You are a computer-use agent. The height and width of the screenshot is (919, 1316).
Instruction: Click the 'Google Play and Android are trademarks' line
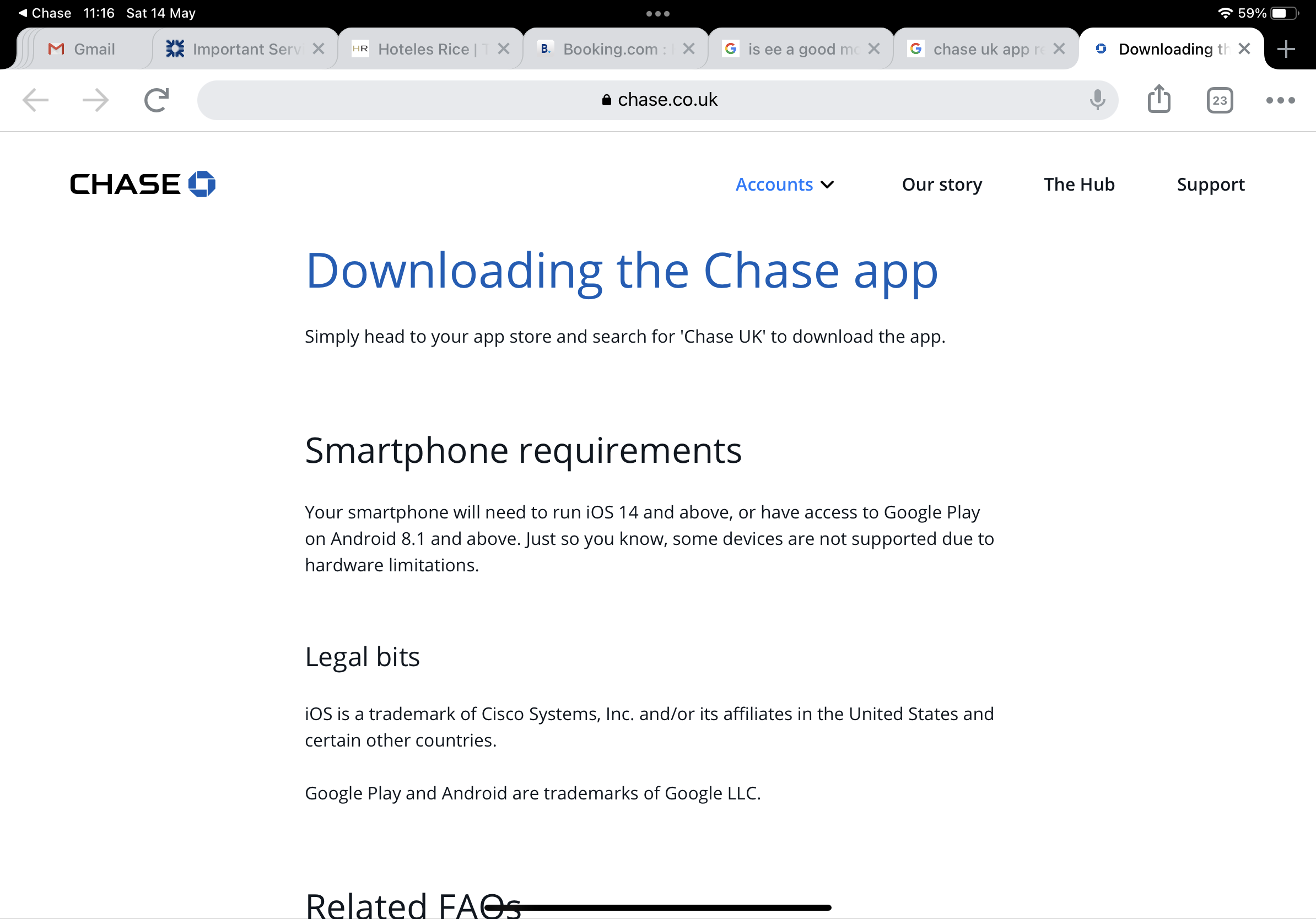click(x=532, y=793)
